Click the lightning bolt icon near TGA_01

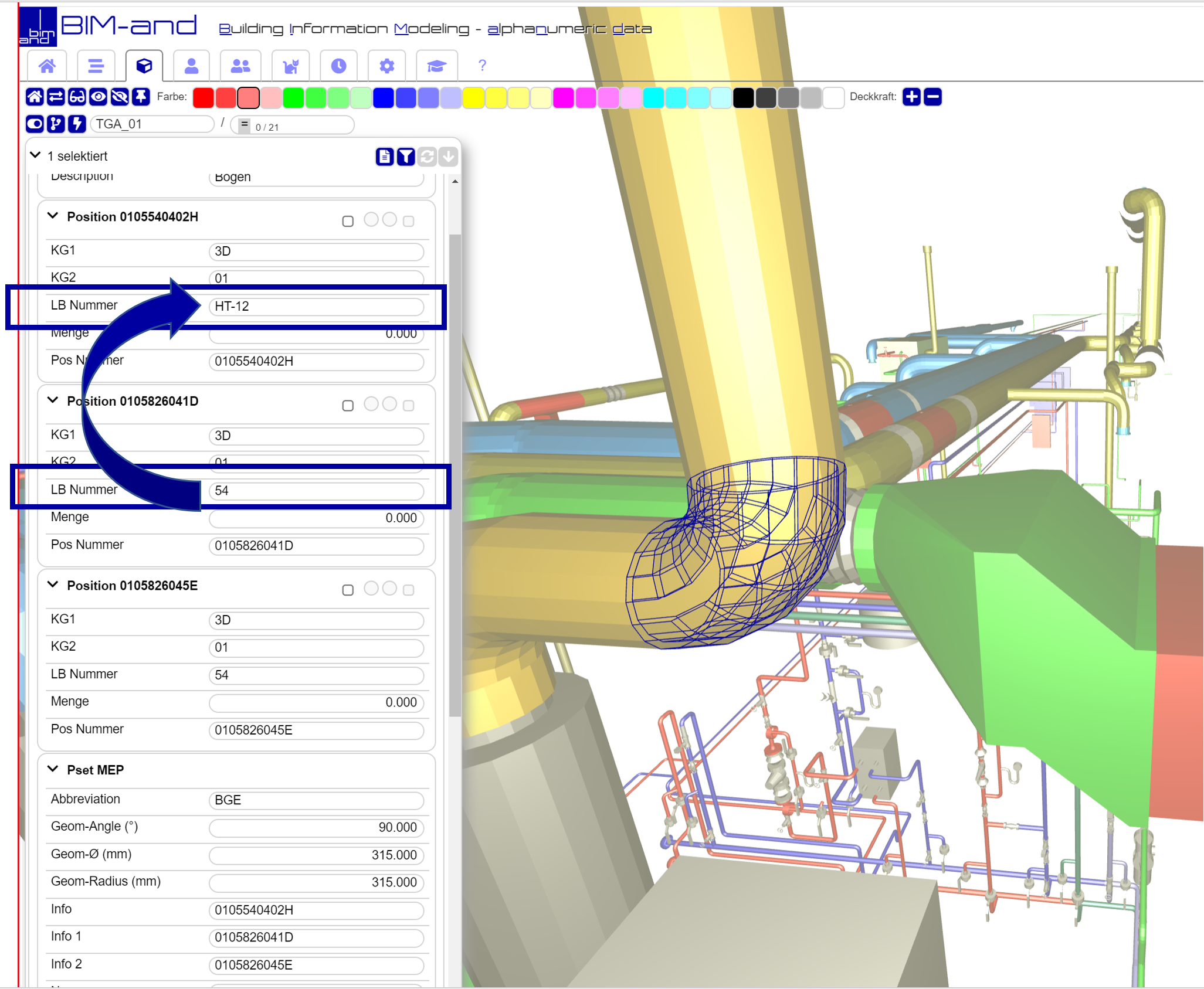(77, 124)
